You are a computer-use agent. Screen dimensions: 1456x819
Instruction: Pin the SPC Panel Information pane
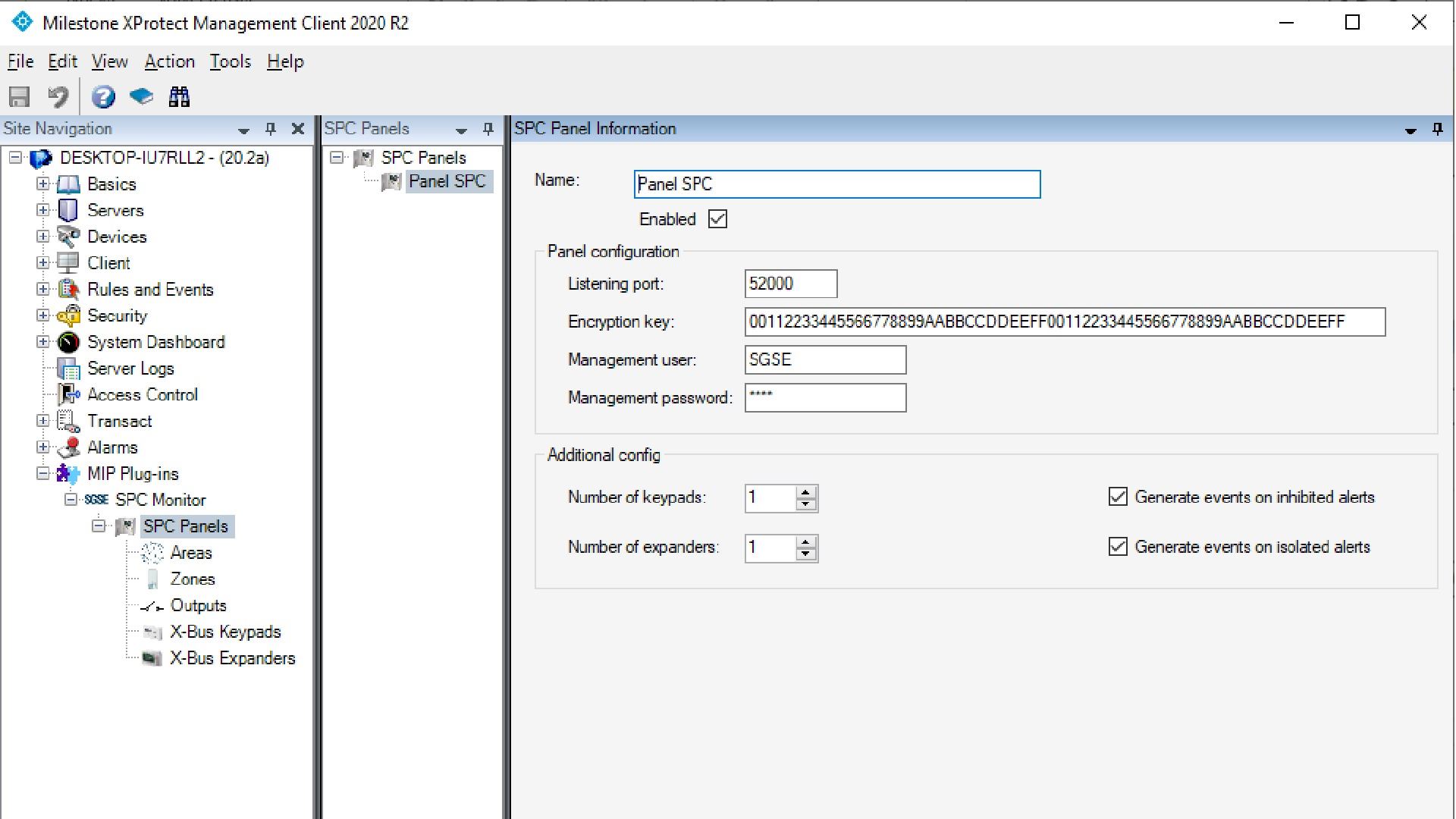[1437, 129]
